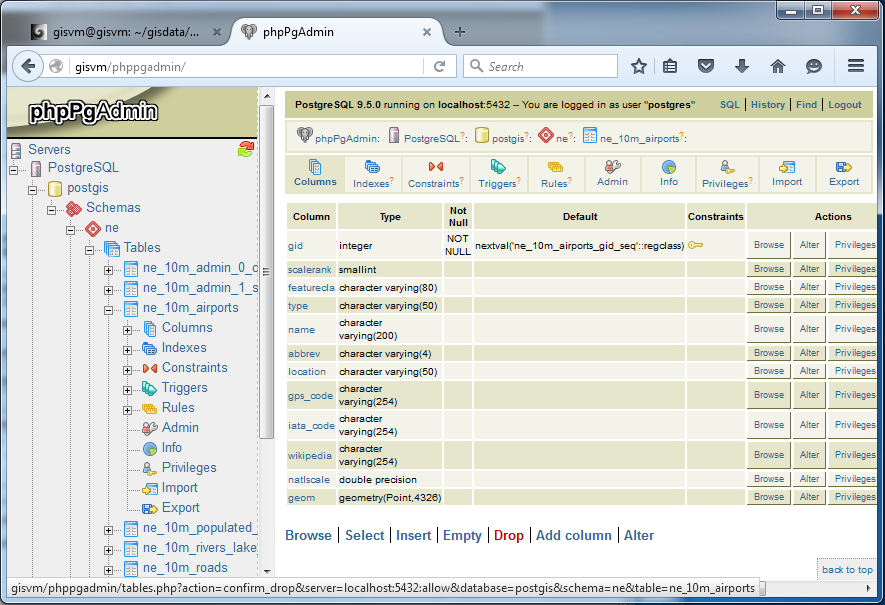Click the red Drop link
Screen dimensions: 885x605
click(509, 535)
